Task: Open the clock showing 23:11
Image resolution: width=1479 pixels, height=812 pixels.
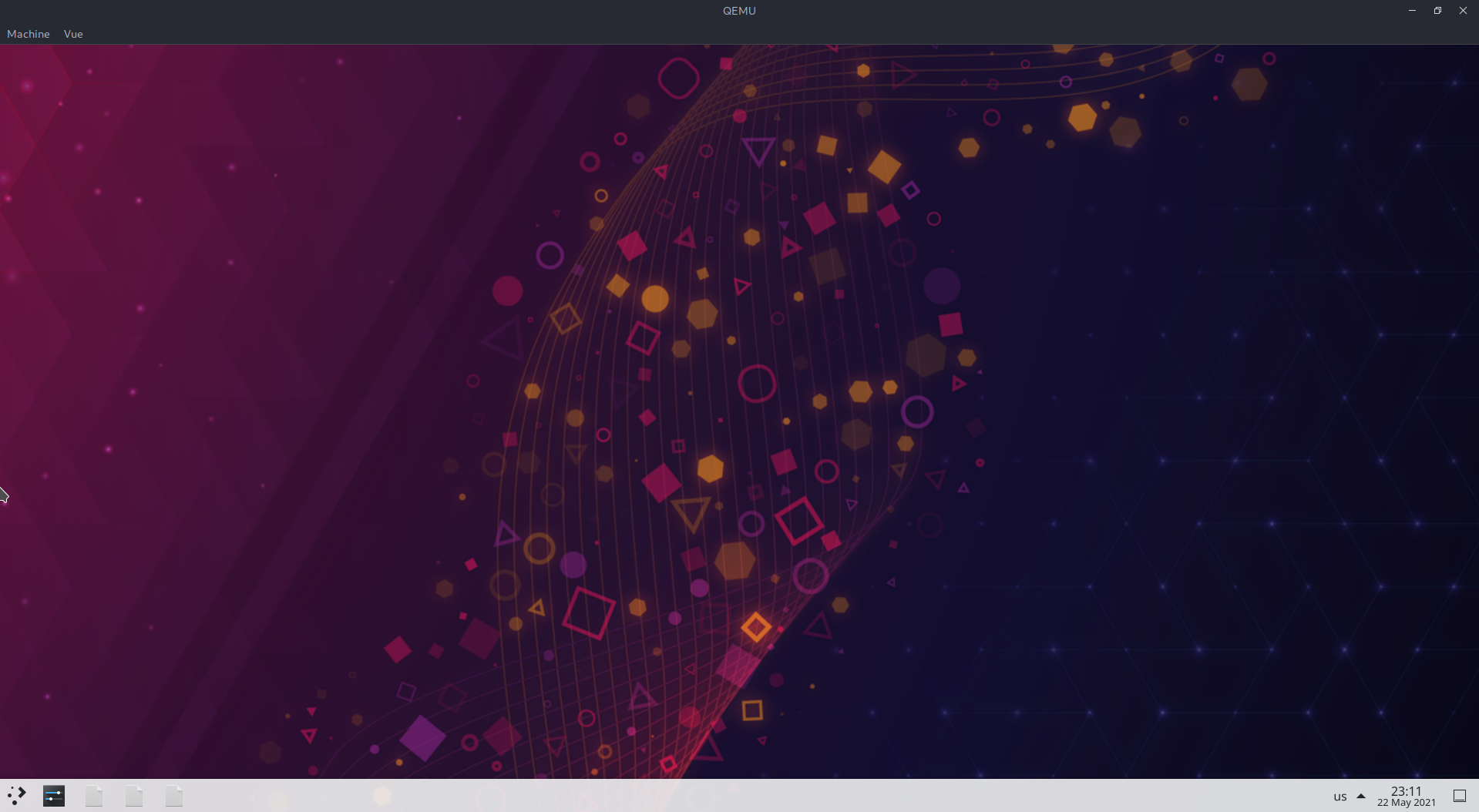Action: [x=1407, y=797]
